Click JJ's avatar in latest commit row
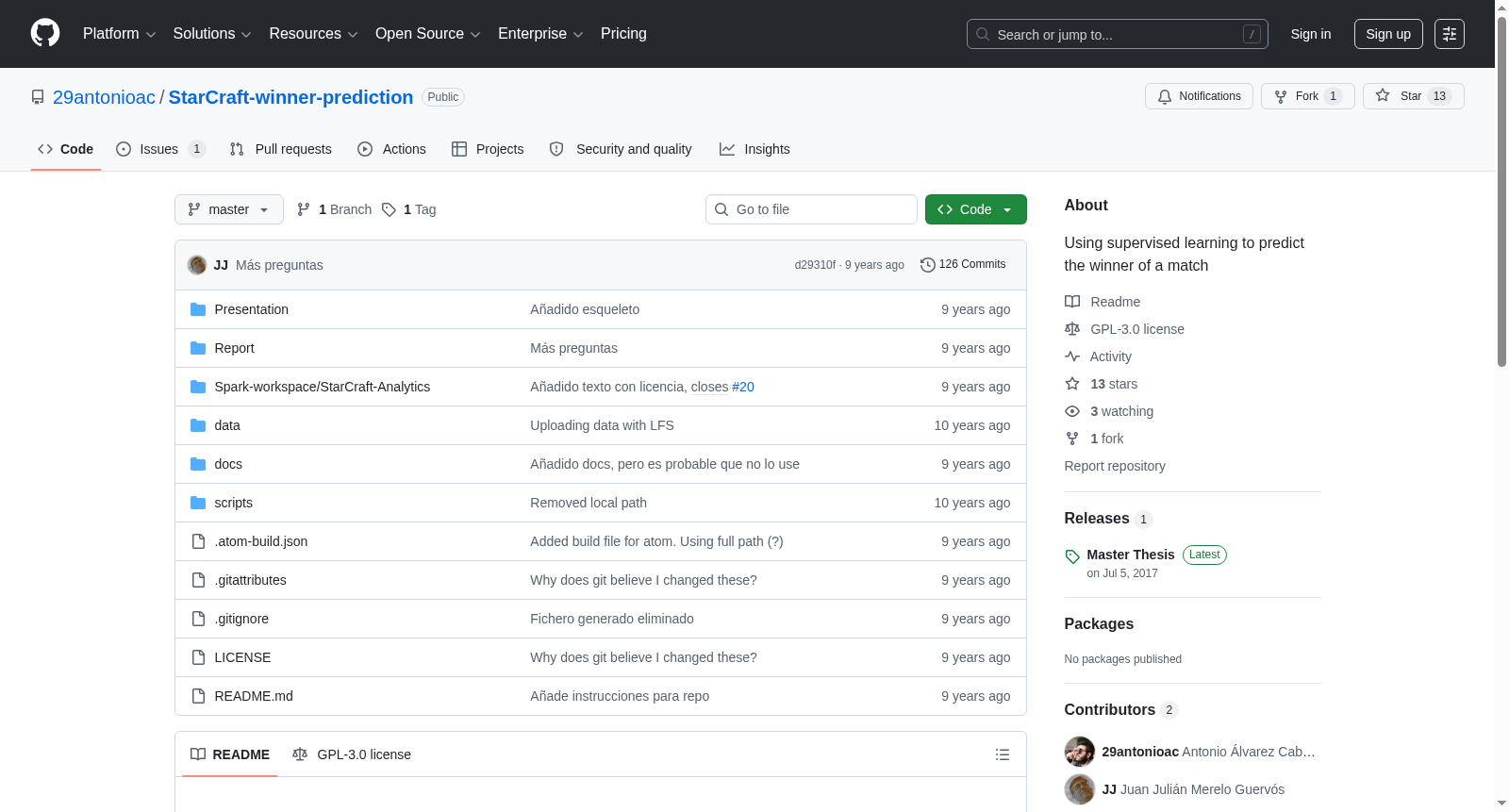1509x812 pixels. point(197,265)
